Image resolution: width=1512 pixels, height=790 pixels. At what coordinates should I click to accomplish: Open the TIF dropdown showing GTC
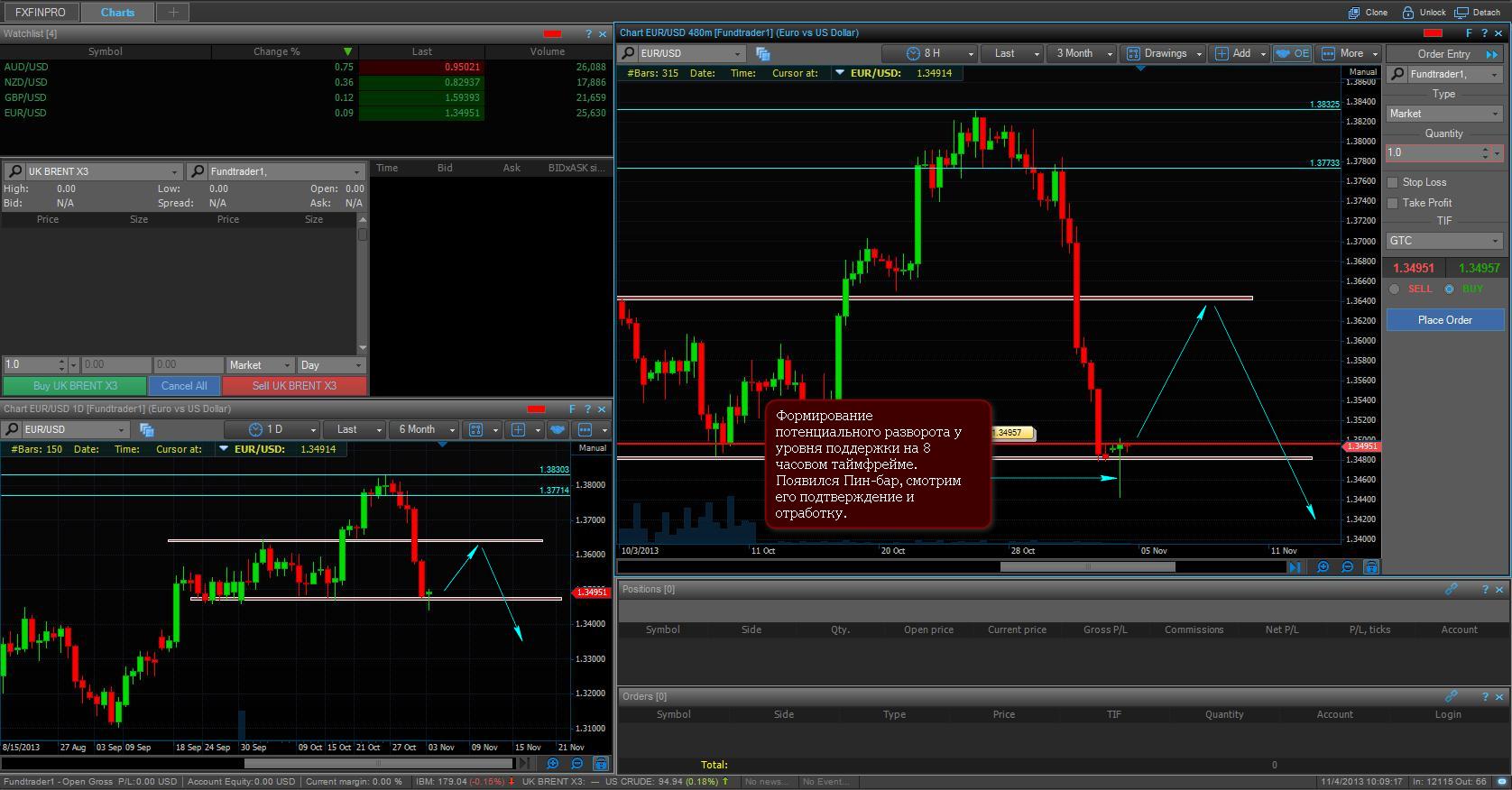1444,241
